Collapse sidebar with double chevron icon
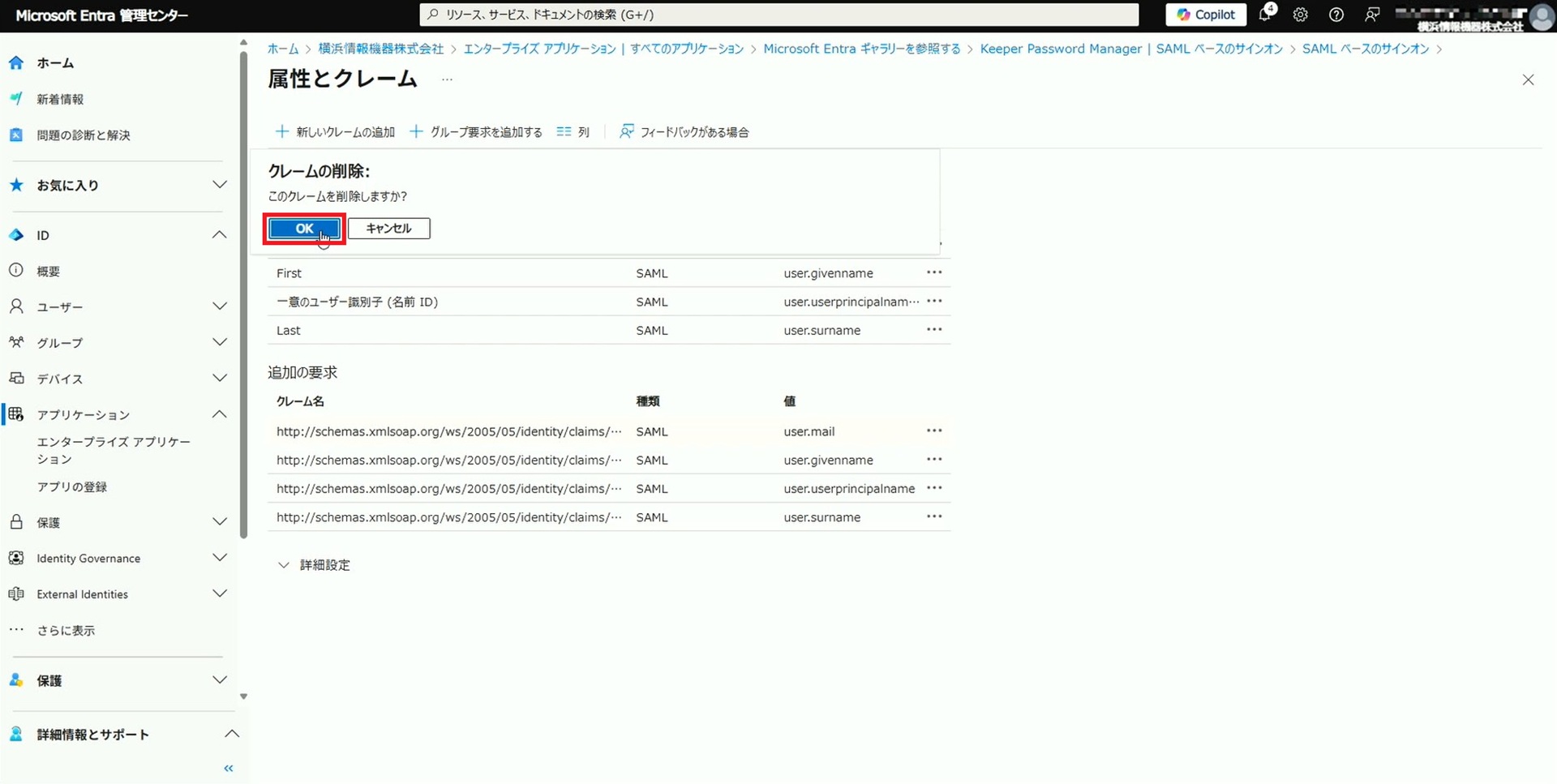1557x784 pixels. tap(229, 768)
